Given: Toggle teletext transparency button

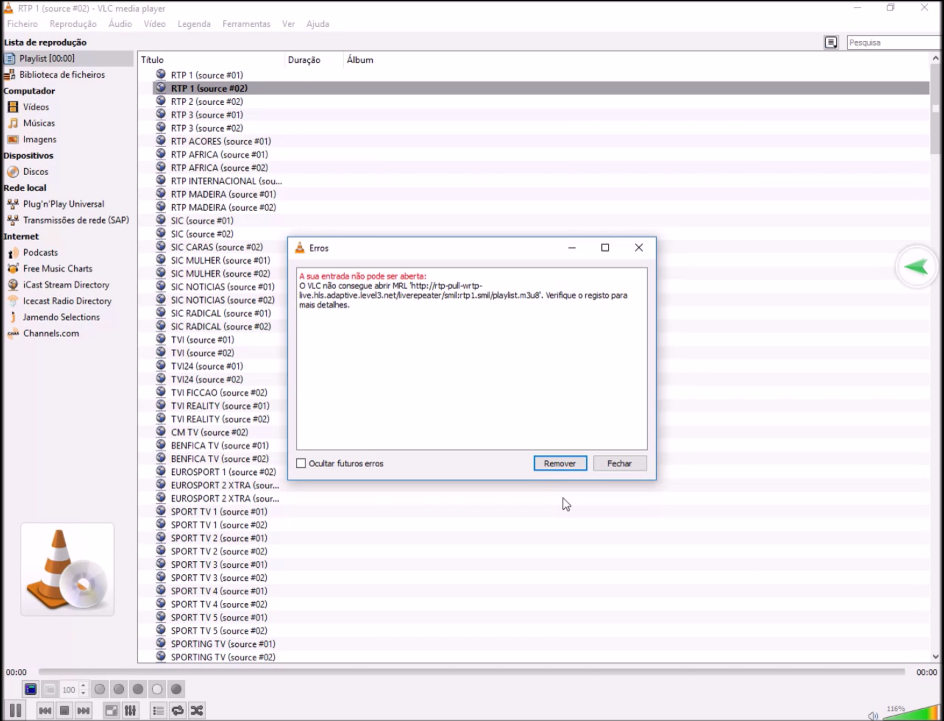Looking at the screenshot, I should [50, 689].
